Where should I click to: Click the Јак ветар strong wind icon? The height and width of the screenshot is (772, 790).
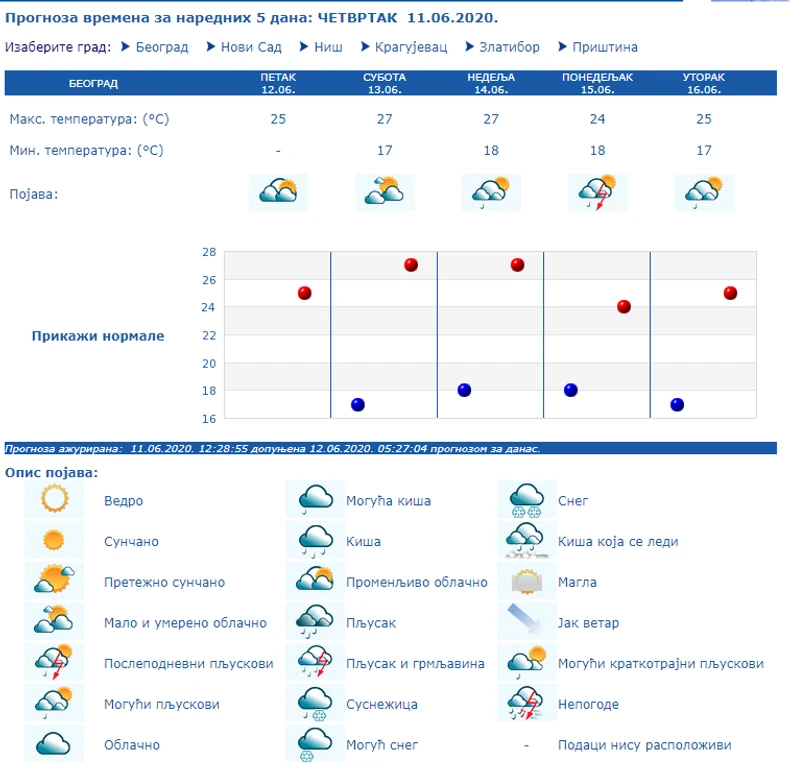point(525,622)
